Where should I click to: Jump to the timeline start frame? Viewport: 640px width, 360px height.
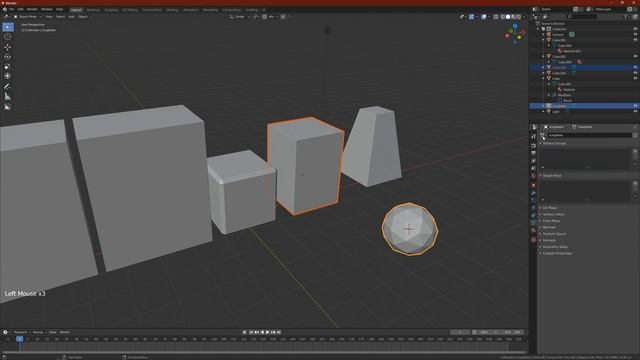click(x=251, y=332)
